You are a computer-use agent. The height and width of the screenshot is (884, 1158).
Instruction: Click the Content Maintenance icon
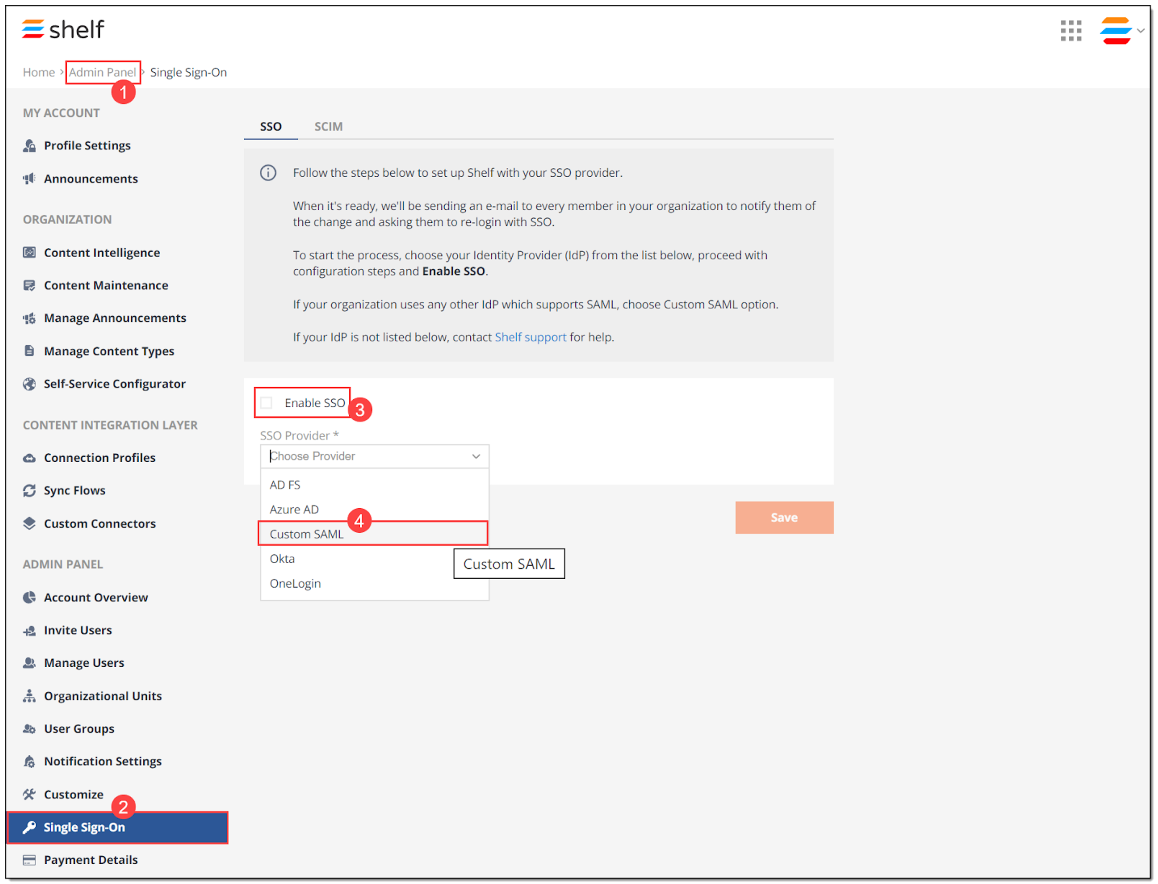30,285
